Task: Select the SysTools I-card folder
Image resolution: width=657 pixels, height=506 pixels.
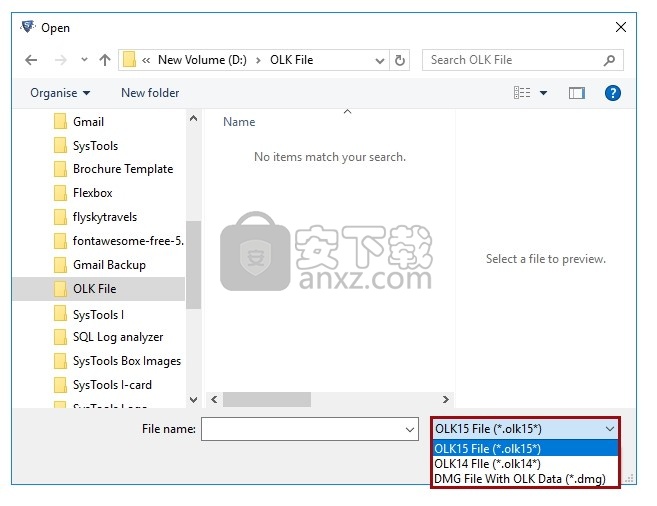Action: (x=112, y=385)
